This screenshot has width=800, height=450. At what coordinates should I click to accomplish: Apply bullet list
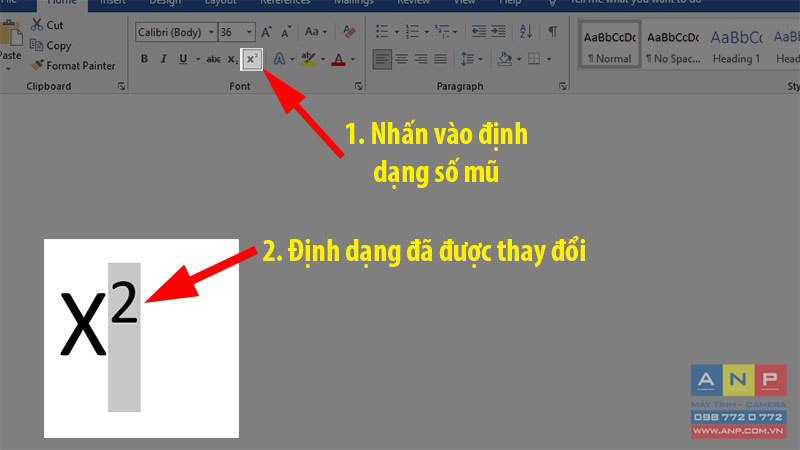click(x=382, y=32)
